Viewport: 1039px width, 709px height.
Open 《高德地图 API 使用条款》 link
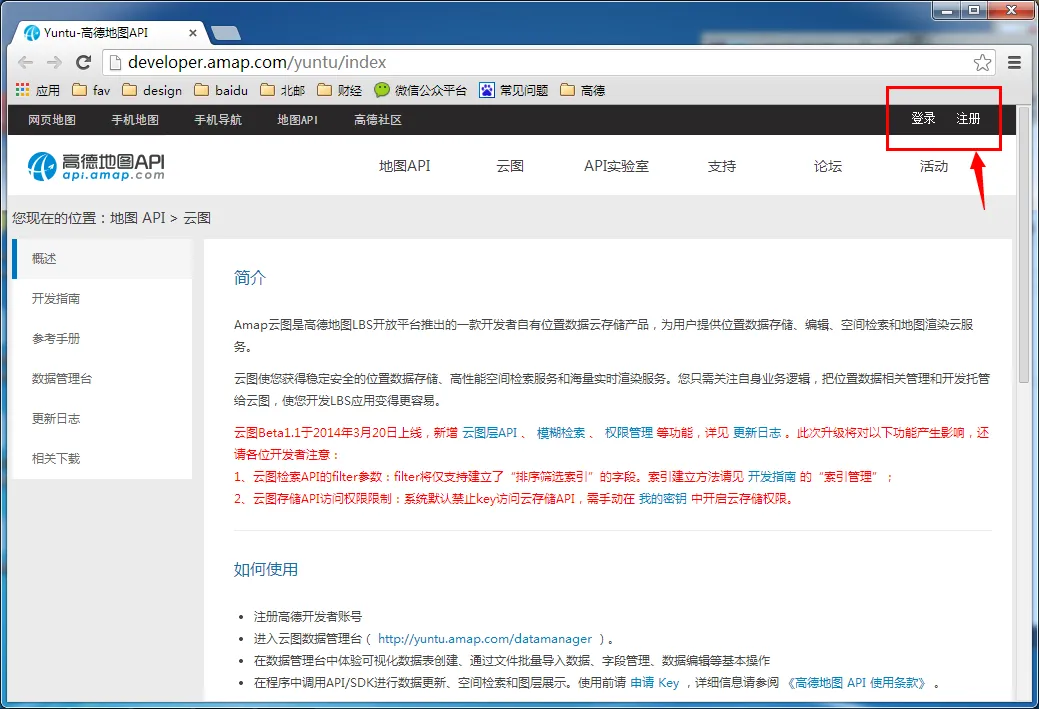click(855, 682)
